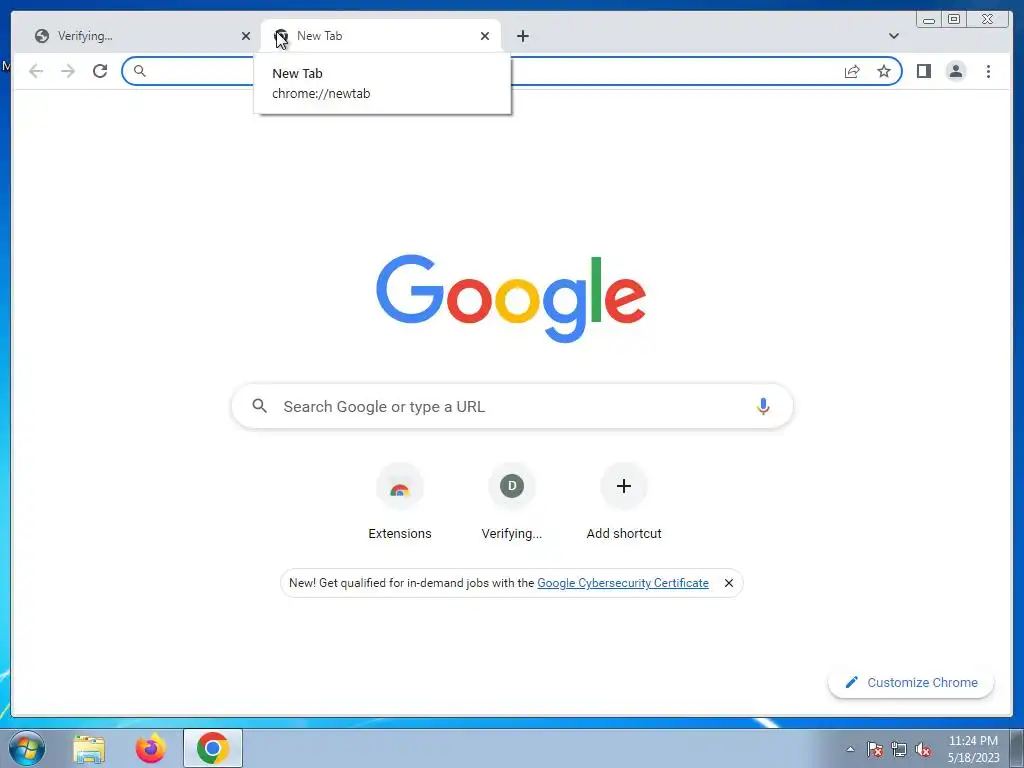Open the Chrome three-dot menu
Screen dimensions: 1024x768
[x=988, y=71]
